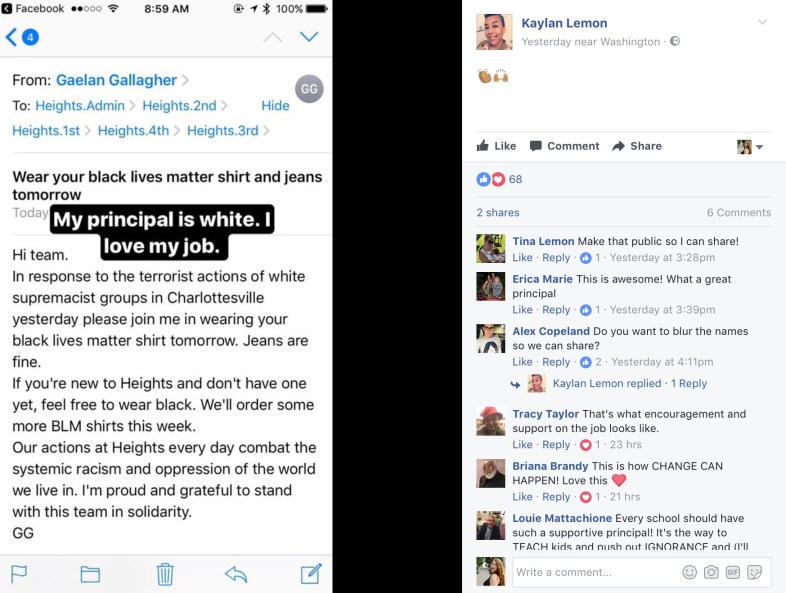
Task: Click the Write a comment field
Action: point(596,572)
